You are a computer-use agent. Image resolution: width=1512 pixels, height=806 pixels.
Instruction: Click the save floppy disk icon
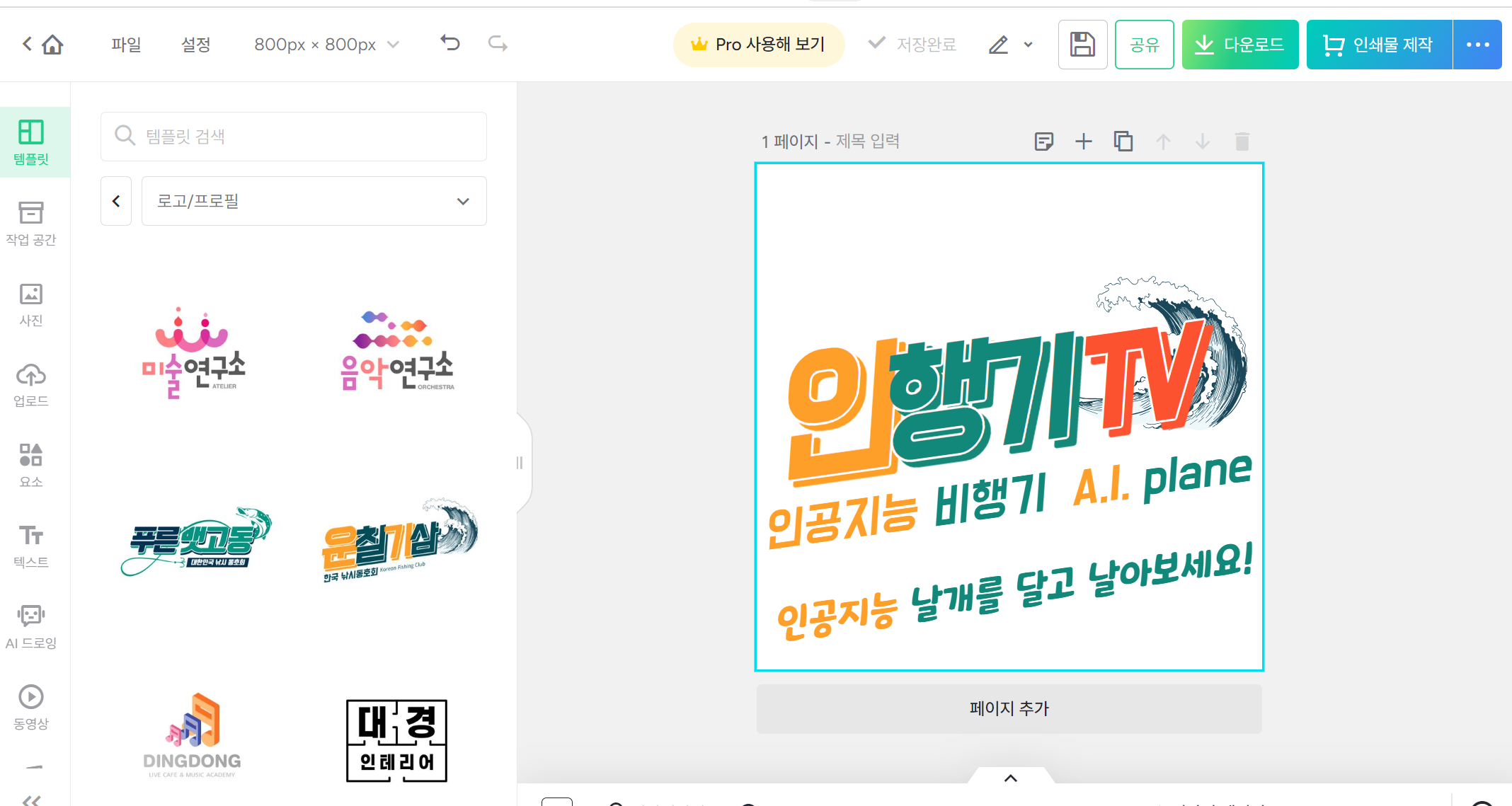[1082, 45]
